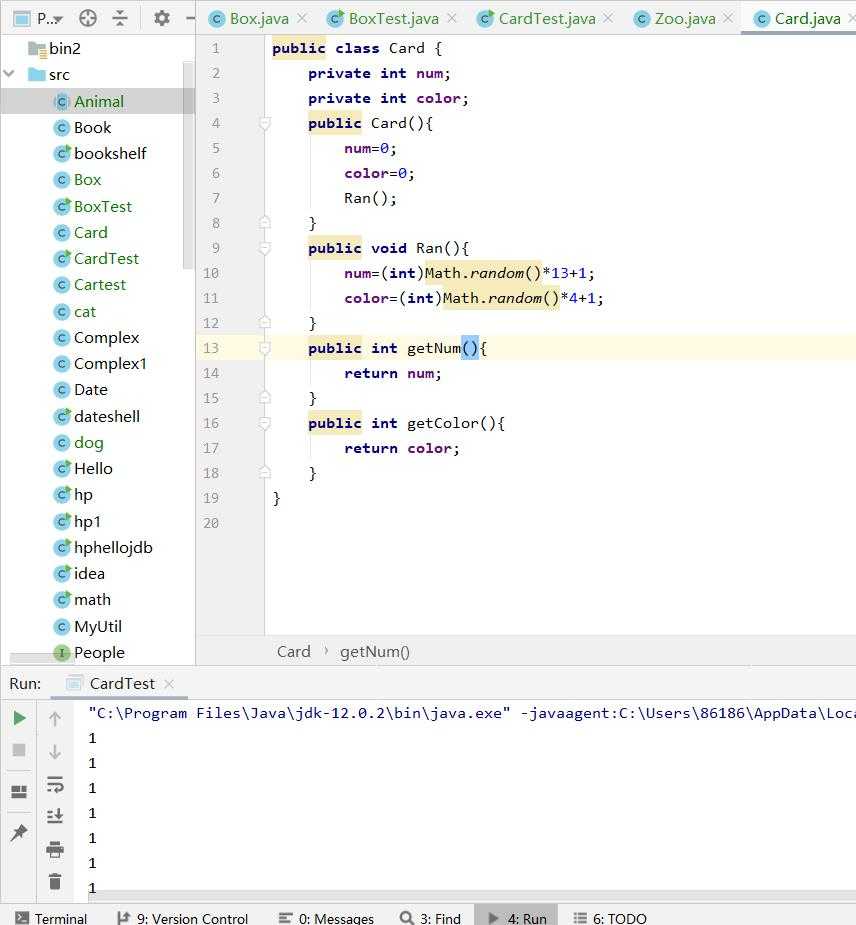Click the down arrow in Run panel

coord(55,752)
